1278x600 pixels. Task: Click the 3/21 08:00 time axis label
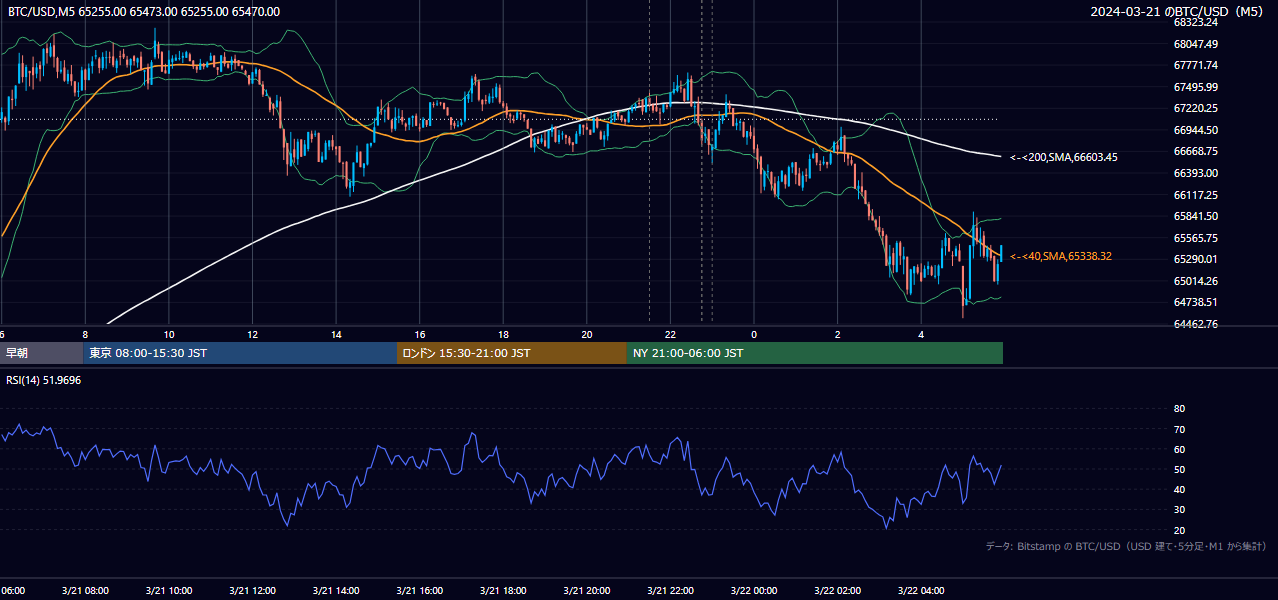point(84,590)
